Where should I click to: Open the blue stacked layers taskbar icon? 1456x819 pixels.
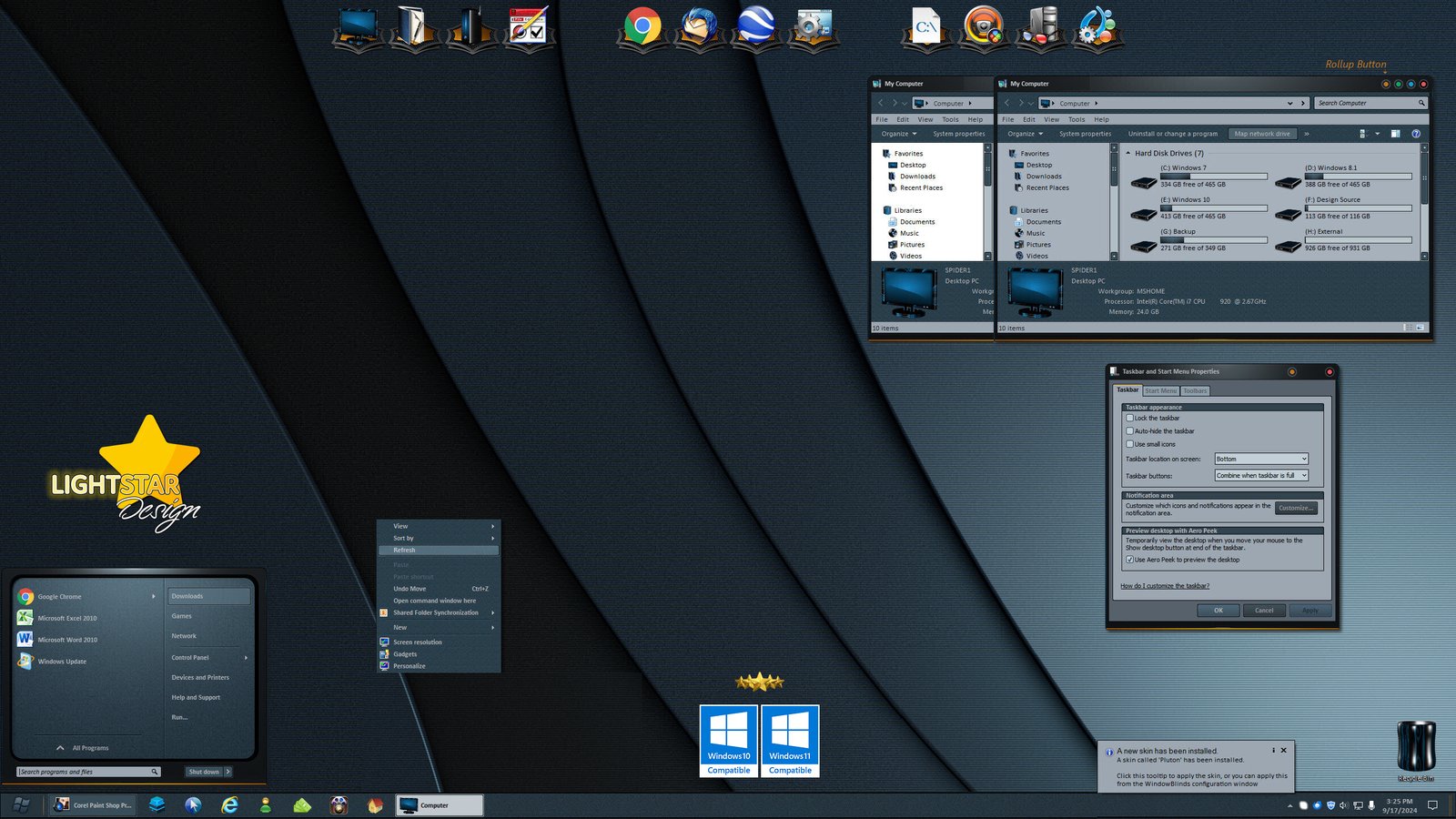coord(157,805)
